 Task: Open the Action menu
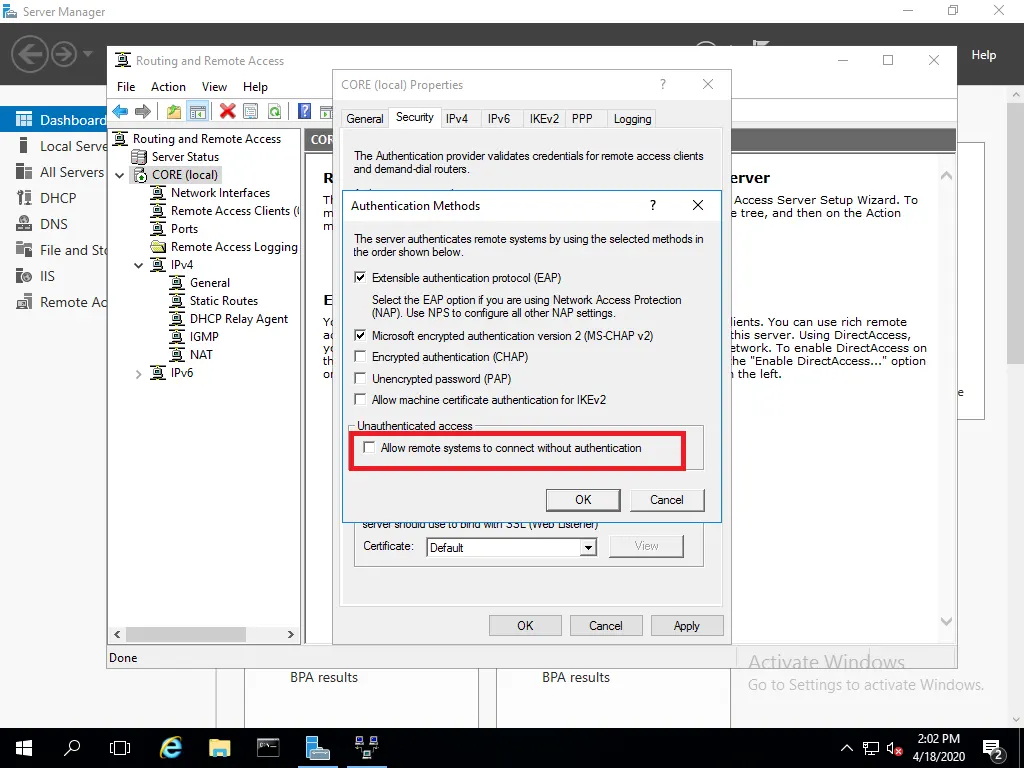(x=168, y=87)
